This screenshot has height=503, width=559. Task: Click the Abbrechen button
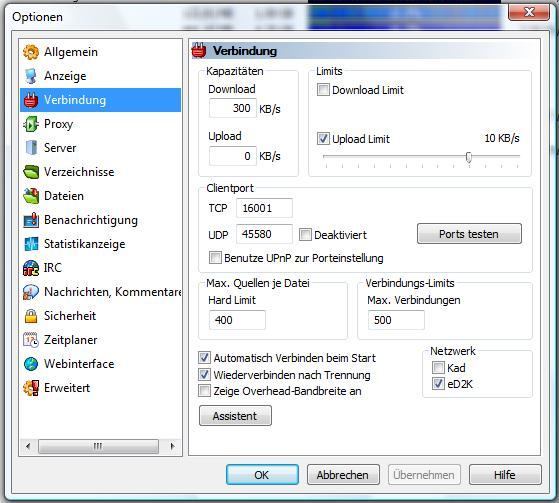pyautogui.click(x=343, y=475)
